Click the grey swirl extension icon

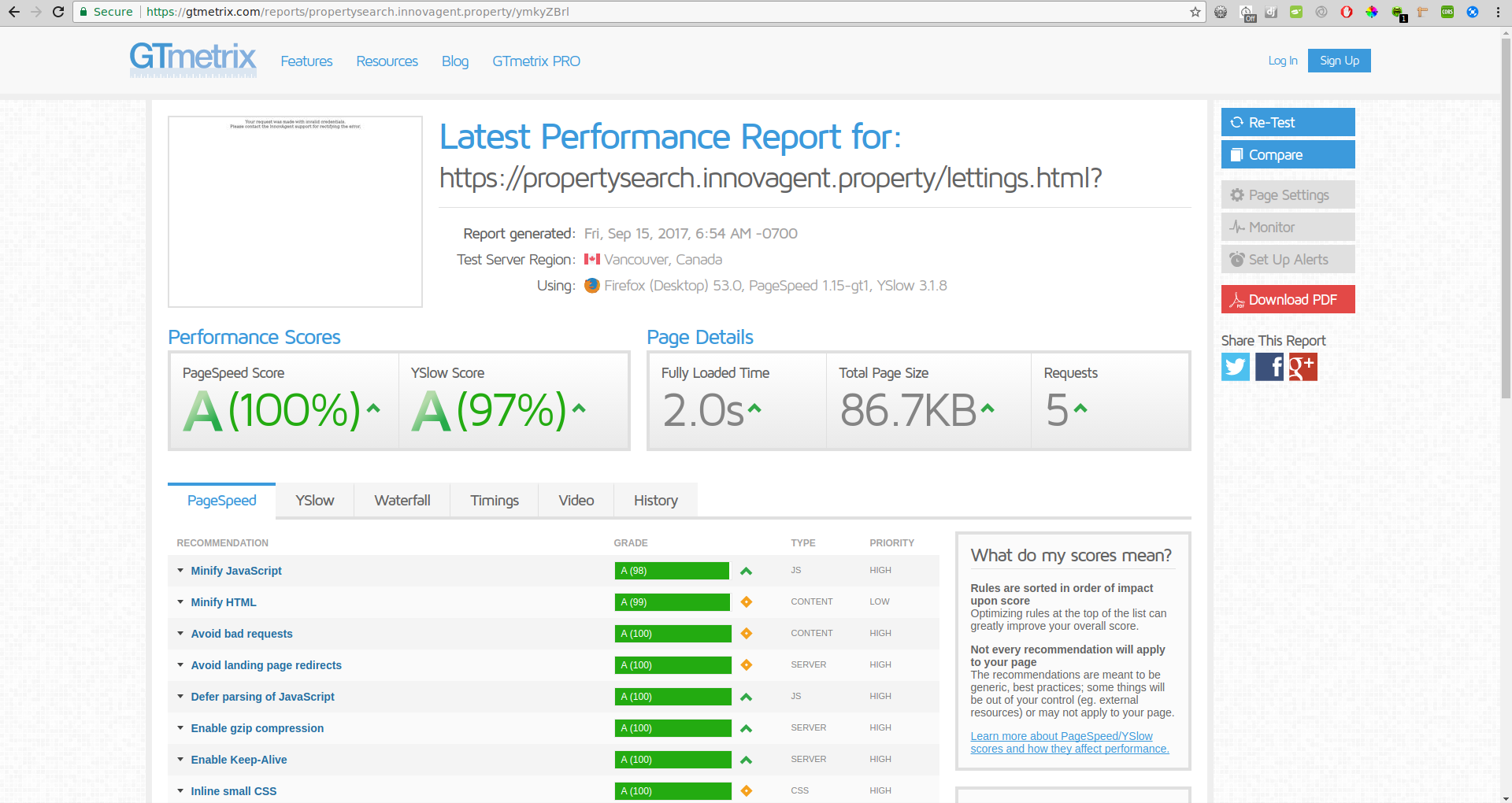(x=1321, y=12)
